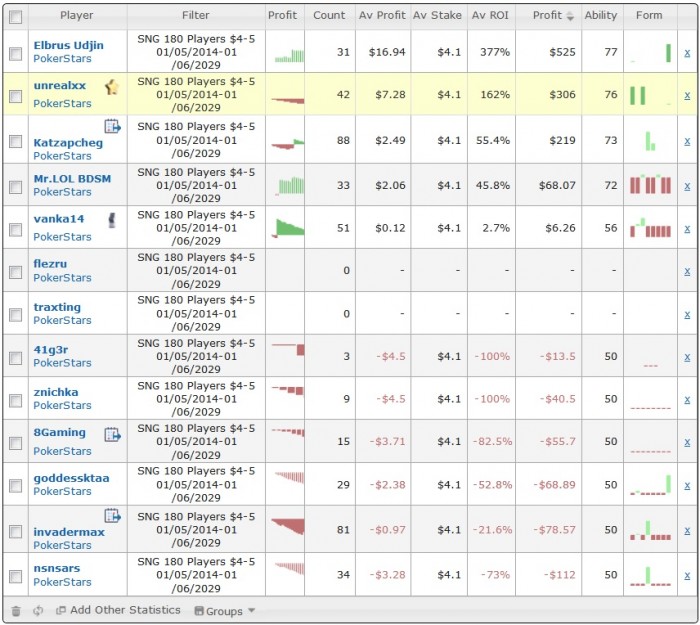Remove the znichka row with x
Viewport: 700px width, 625px height.
point(687,399)
